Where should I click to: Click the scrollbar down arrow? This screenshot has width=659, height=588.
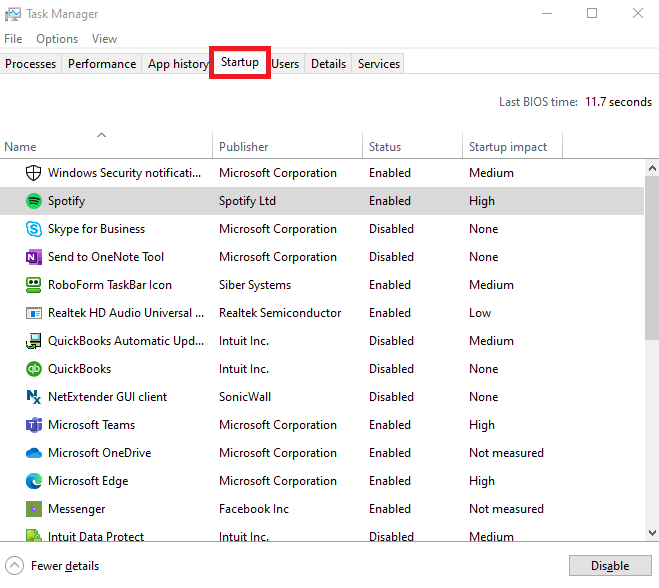[x=652, y=533]
